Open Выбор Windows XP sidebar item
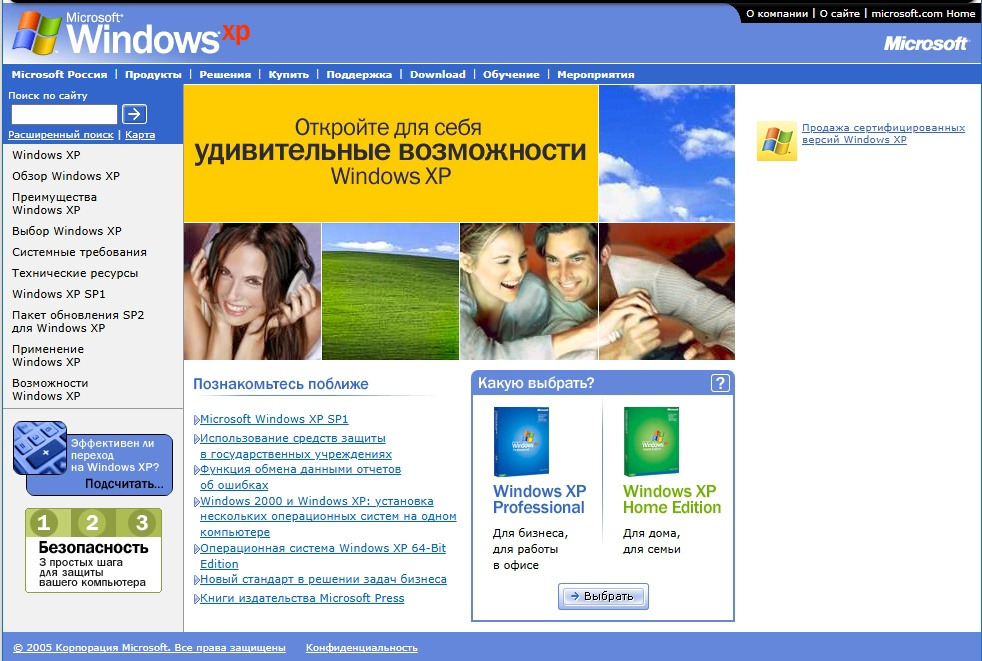Image resolution: width=982 pixels, height=661 pixels. click(x=67, y=231)
